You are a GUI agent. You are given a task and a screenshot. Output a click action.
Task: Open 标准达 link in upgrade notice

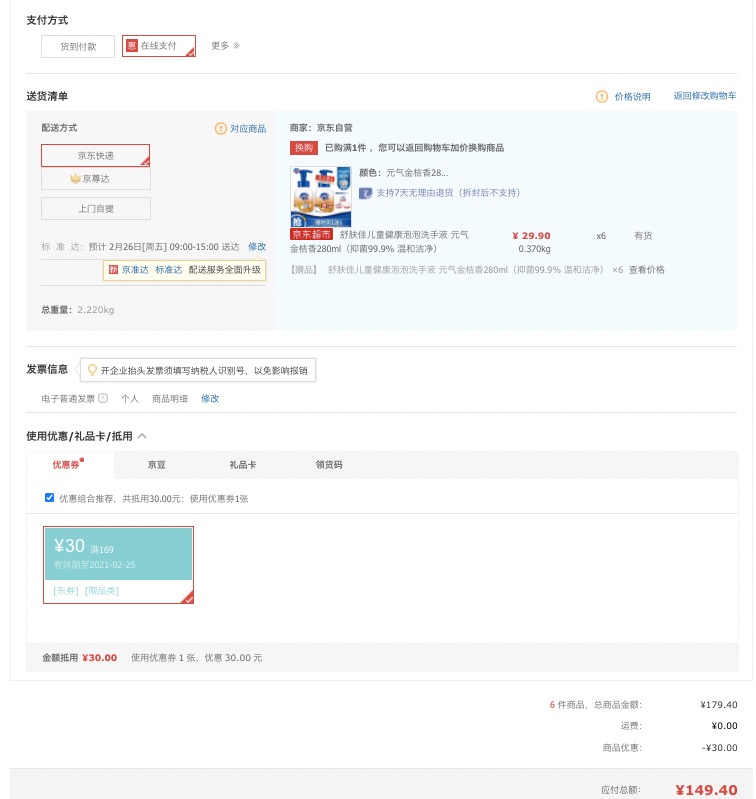click(x=169, y=270)
